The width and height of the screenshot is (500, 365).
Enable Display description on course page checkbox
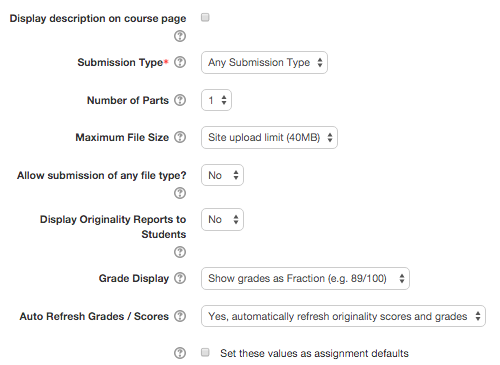205,17
